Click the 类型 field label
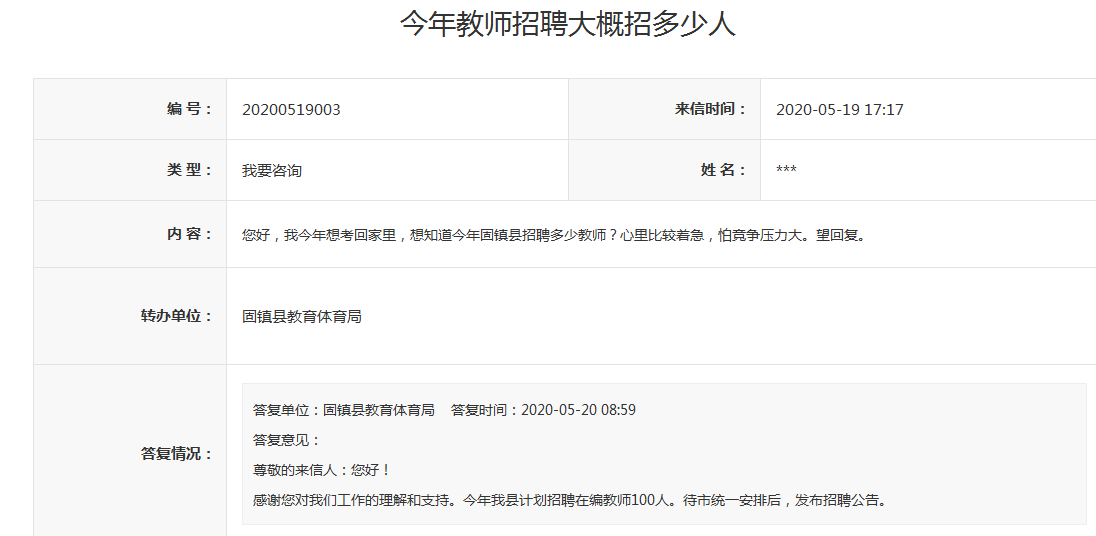 pos(189,170)
